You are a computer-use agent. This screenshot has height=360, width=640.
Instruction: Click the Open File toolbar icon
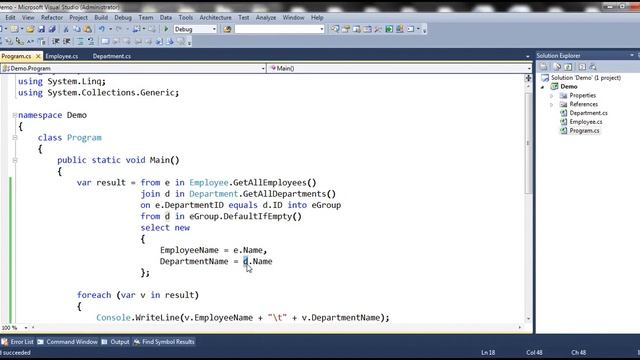tap(30, 29)
